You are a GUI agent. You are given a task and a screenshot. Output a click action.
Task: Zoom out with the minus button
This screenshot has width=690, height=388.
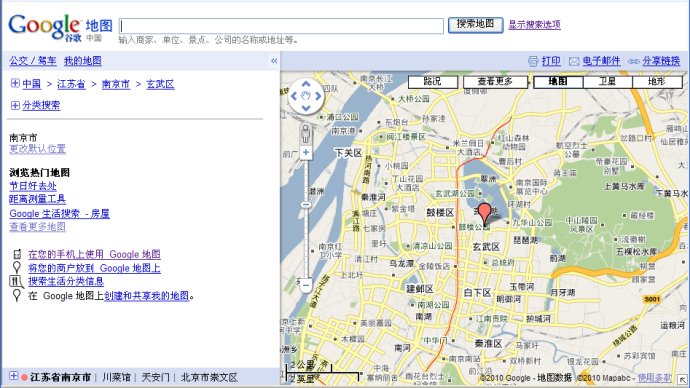[306, 285]
